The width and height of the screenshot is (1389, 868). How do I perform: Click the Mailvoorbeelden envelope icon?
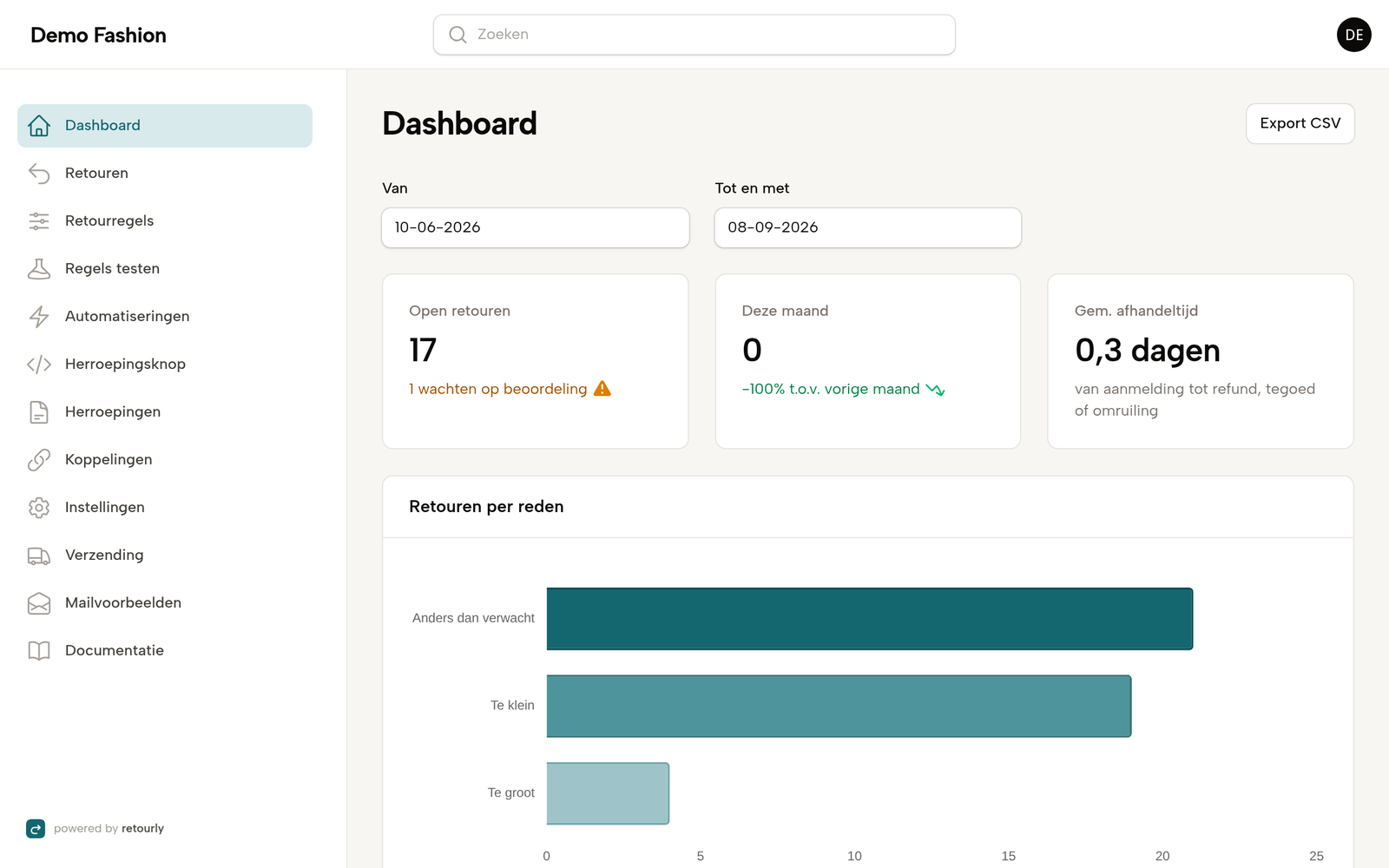click(39, 603)
